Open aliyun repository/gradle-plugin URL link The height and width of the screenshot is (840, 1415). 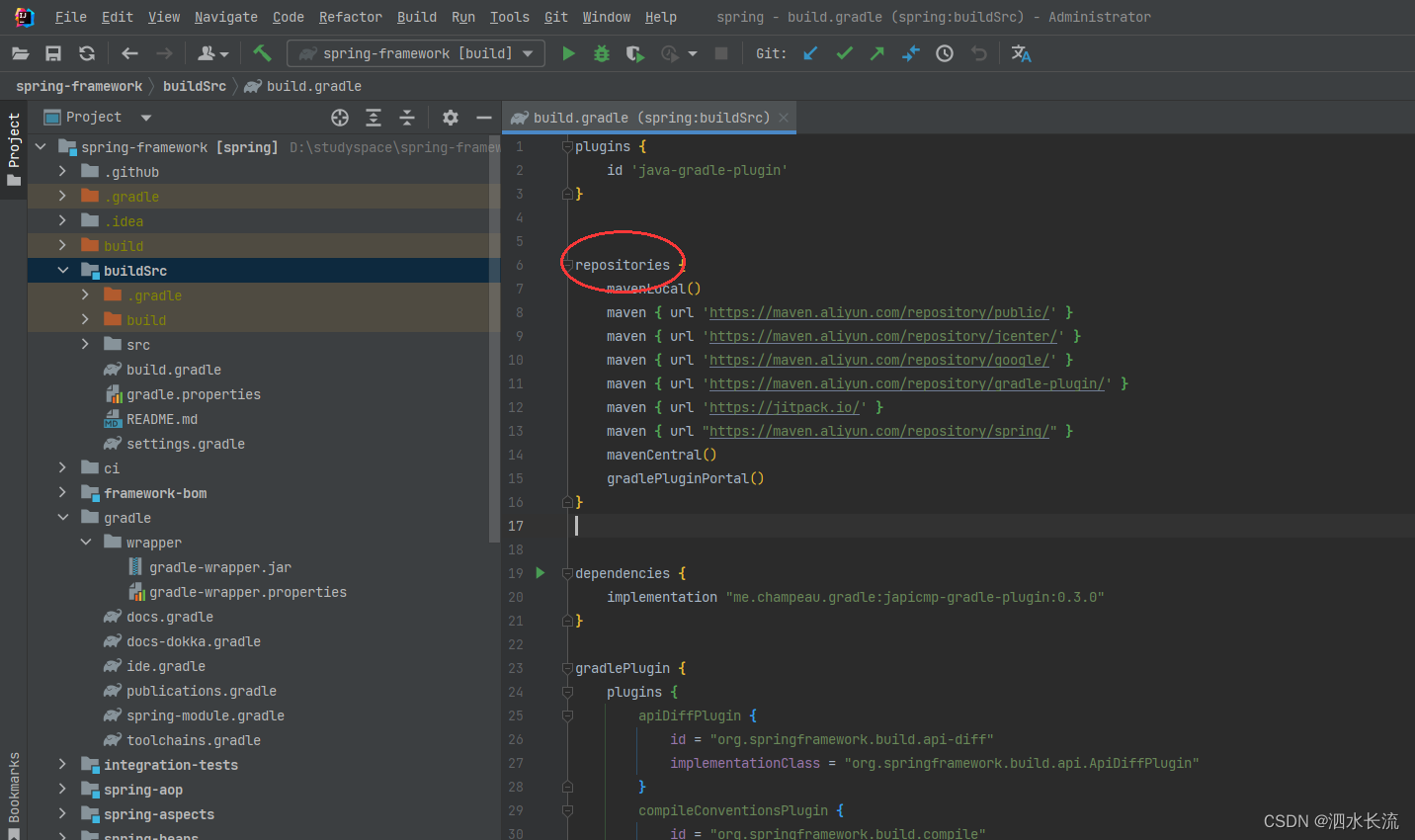[907, 383]
